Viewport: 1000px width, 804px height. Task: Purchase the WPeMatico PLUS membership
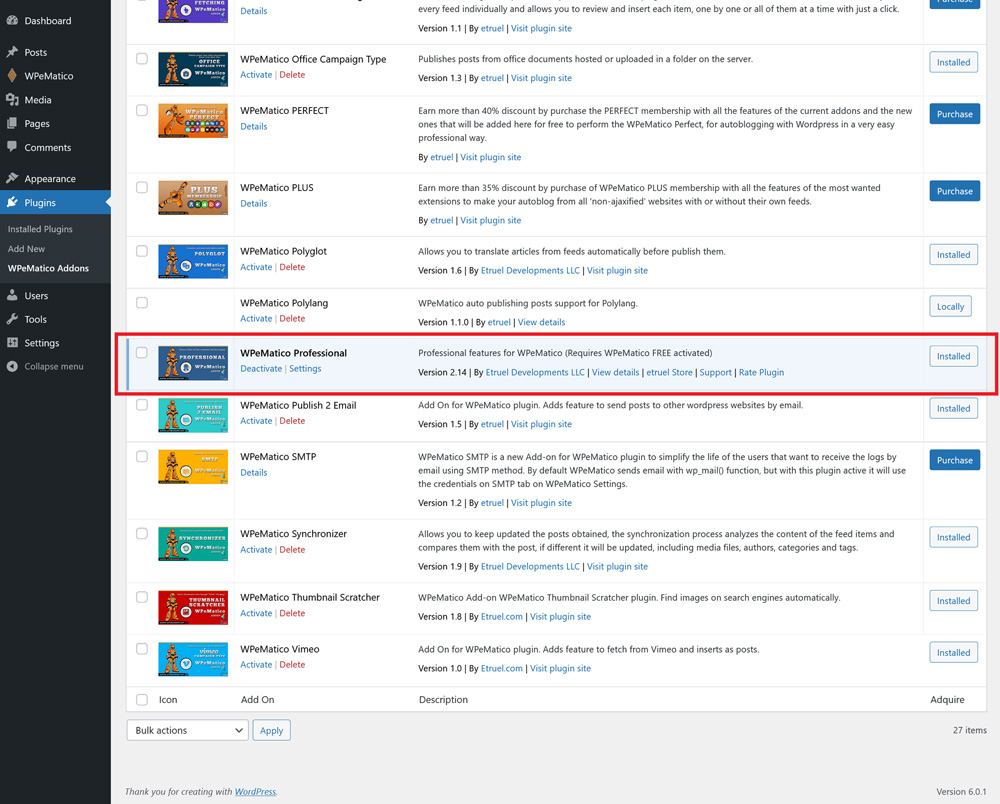coord(954,191)
